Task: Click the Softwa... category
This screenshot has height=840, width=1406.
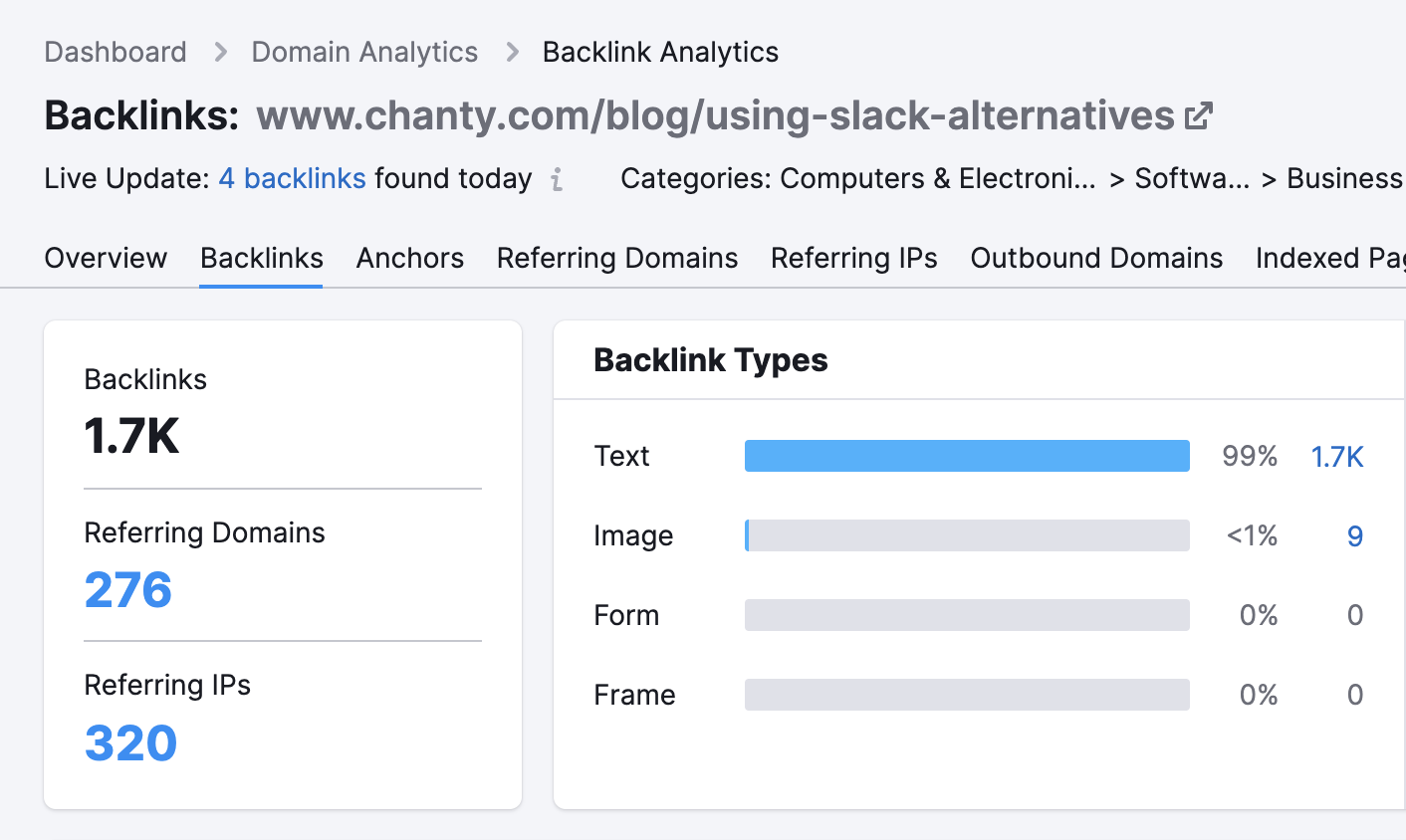Action: tap(1192, 178)
